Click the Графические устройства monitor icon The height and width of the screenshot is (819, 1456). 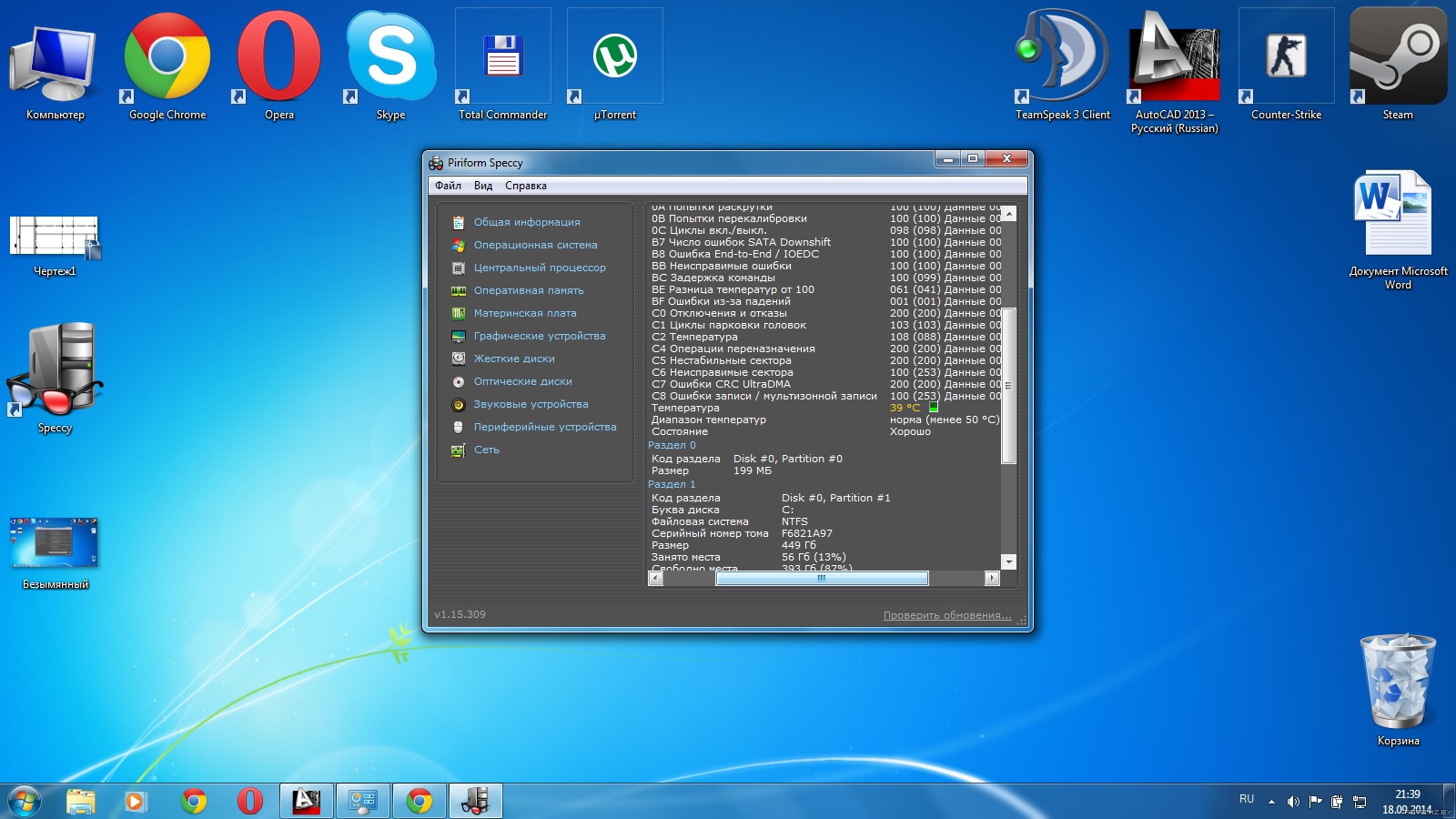pyautogui.click(x=459, y=336)
